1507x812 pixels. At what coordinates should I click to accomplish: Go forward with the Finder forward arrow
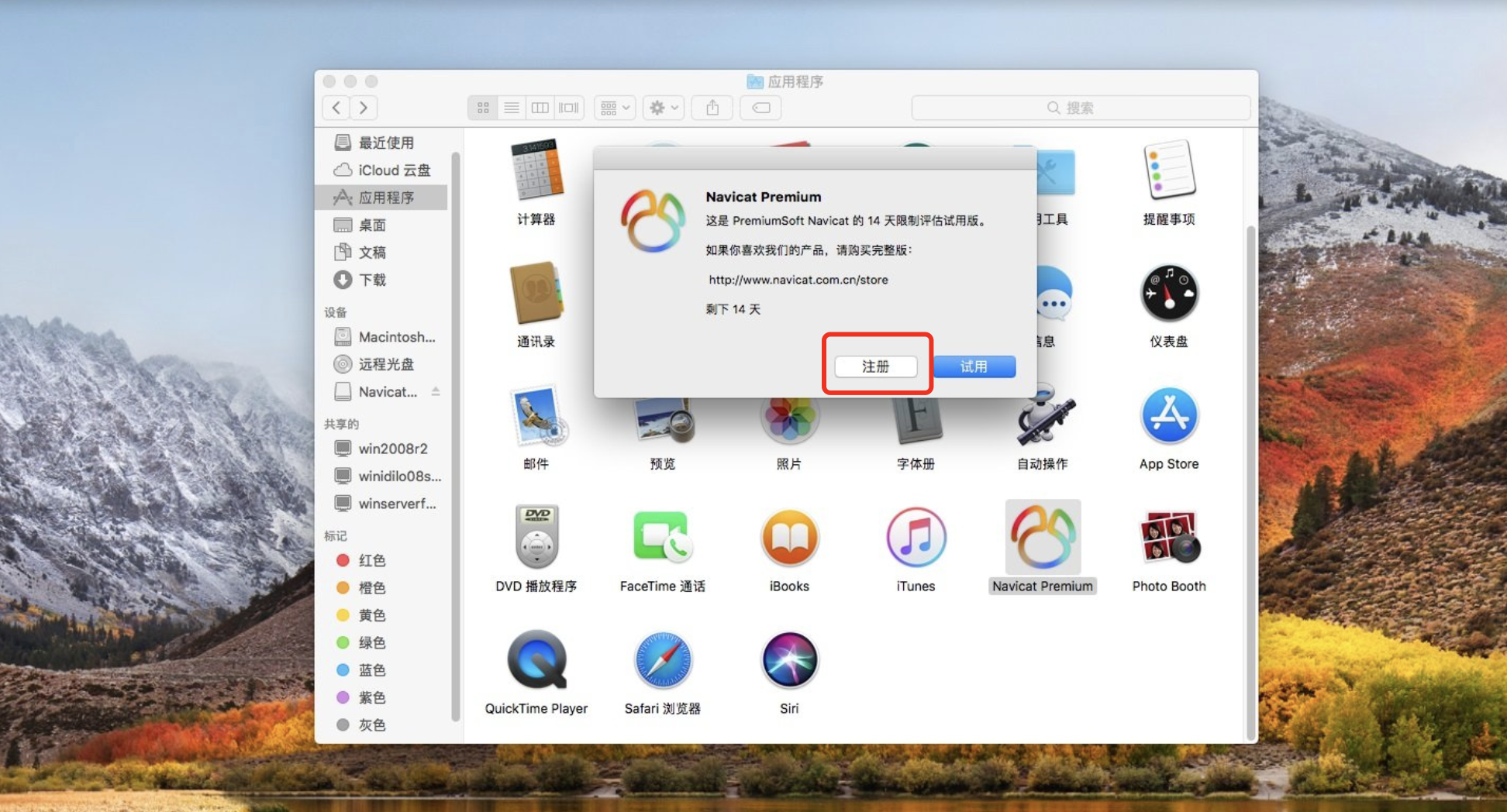364,108
